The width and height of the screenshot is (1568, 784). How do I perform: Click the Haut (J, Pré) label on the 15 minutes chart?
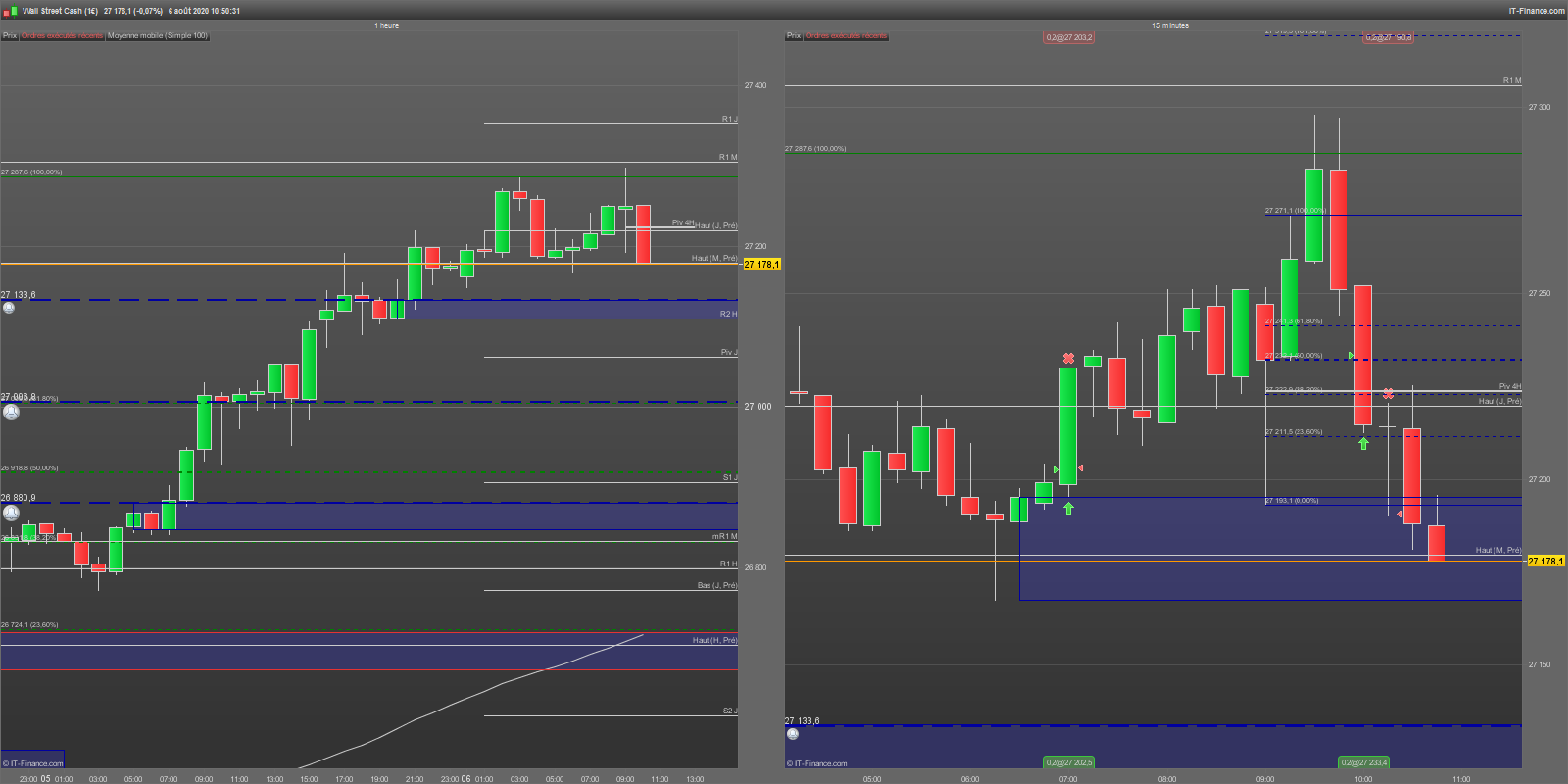1500,401
